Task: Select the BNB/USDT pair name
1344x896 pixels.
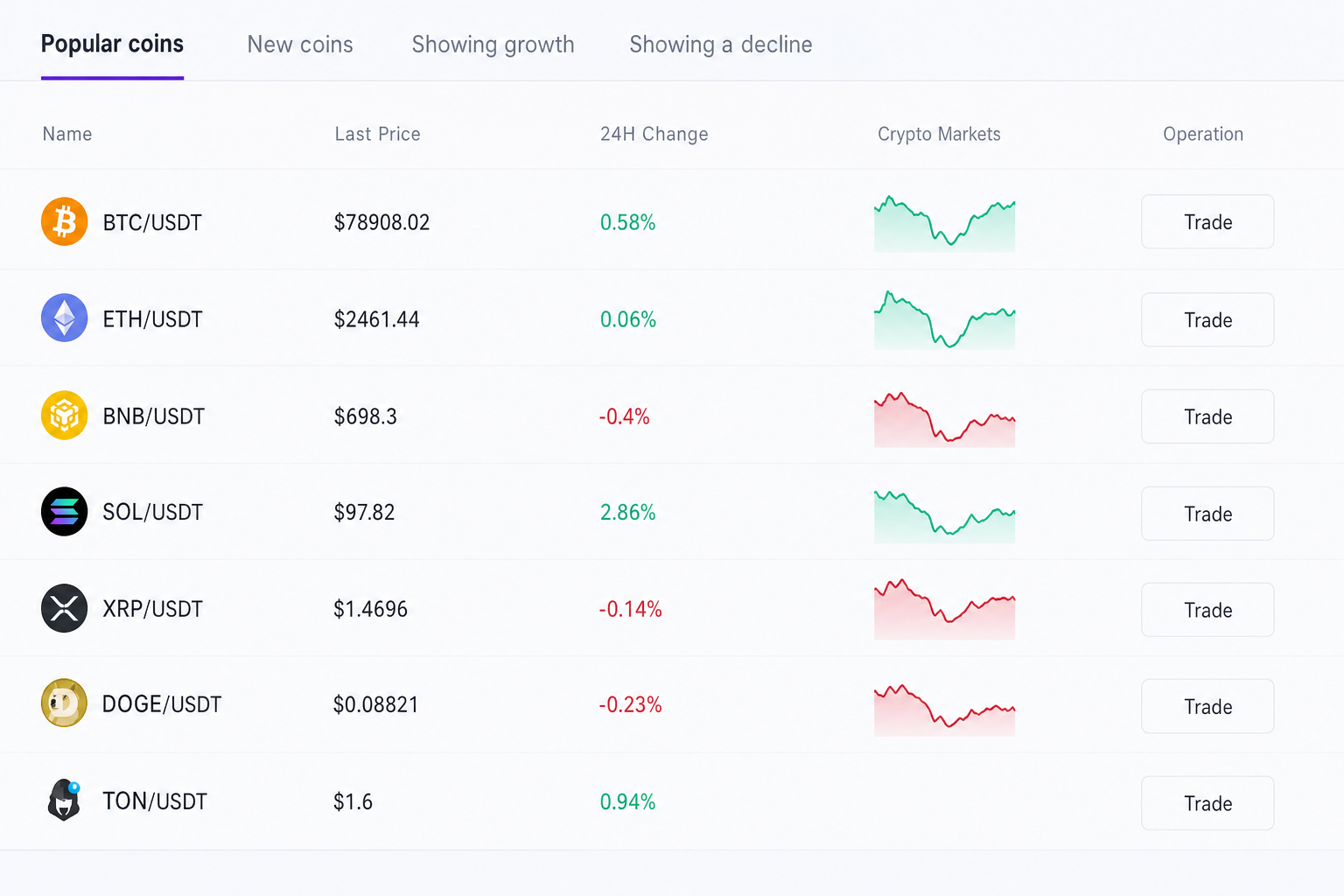Action: pyautogui.click(x=153, y=416)
